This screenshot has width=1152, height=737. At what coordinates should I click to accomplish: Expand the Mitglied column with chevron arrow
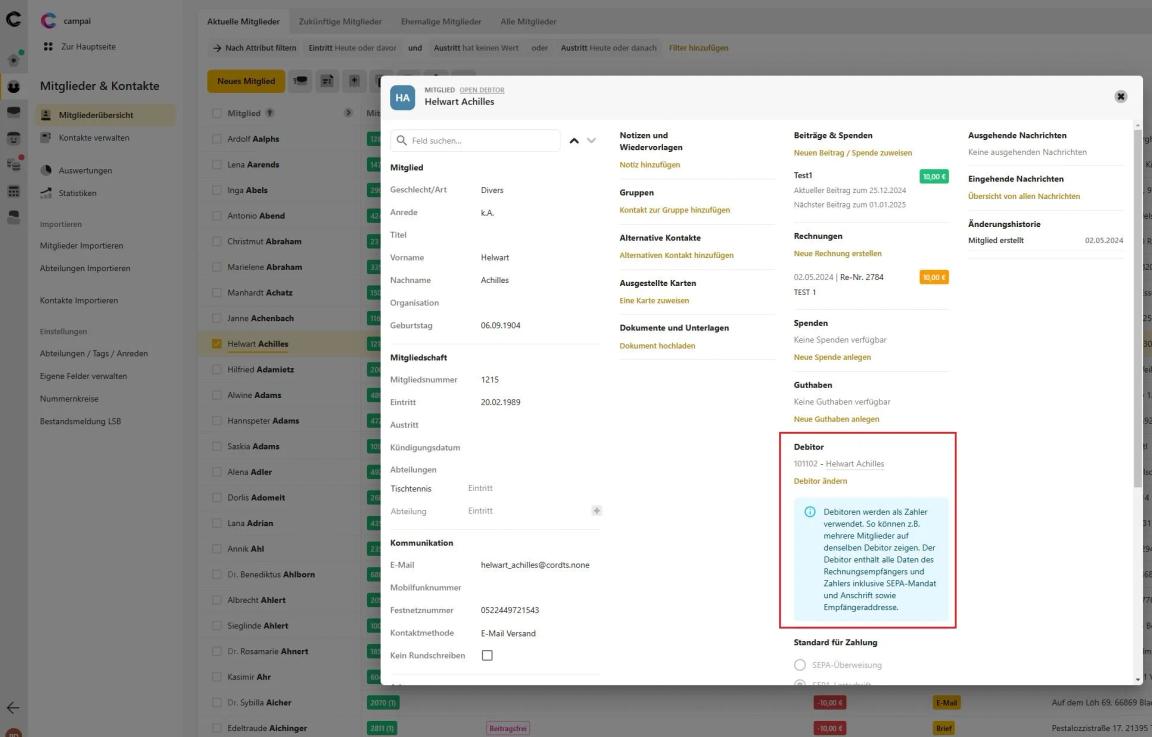(x=348, y=113)
